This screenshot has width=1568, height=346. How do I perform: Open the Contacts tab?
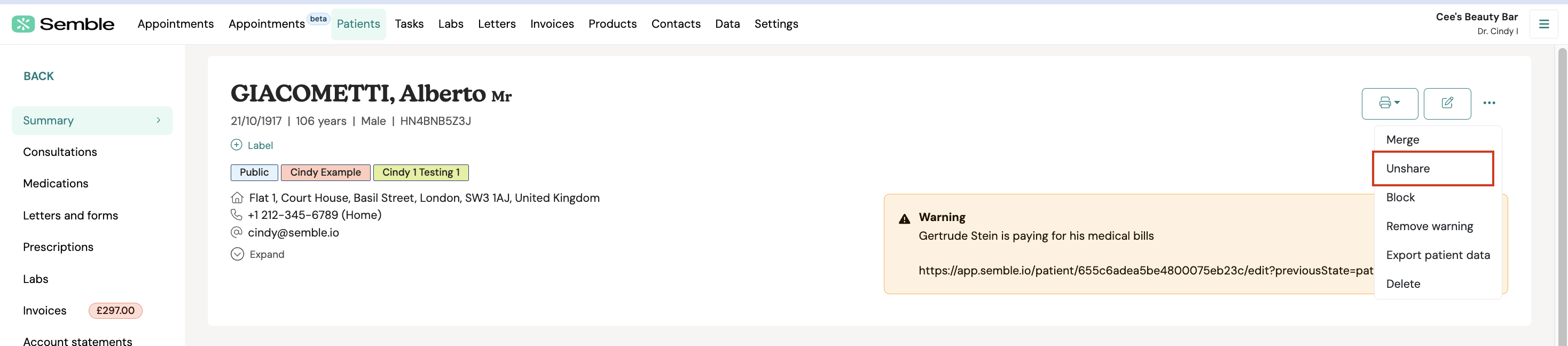676,23
